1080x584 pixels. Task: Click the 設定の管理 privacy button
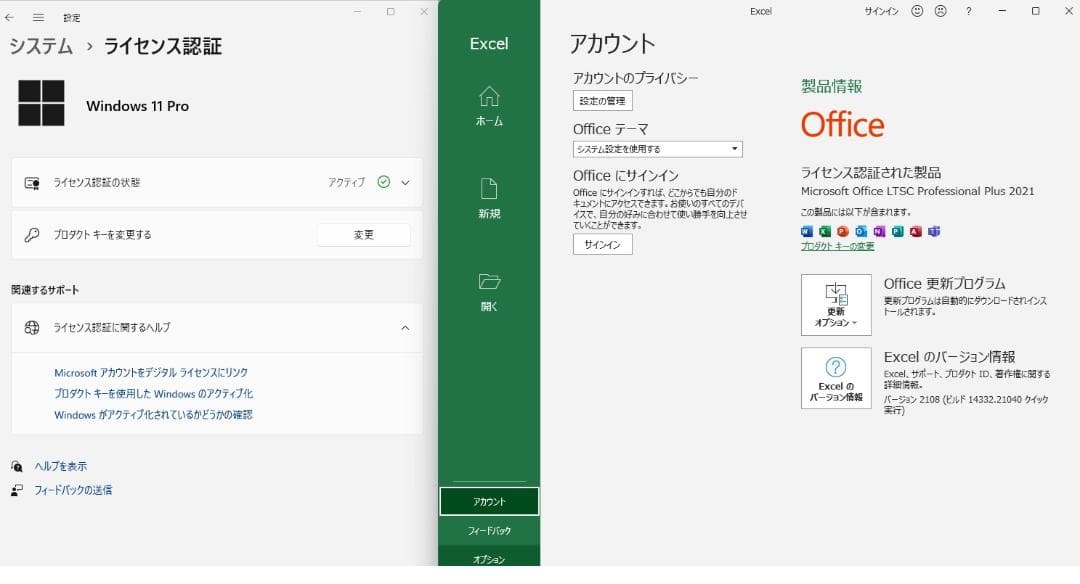tap(602, 101)
